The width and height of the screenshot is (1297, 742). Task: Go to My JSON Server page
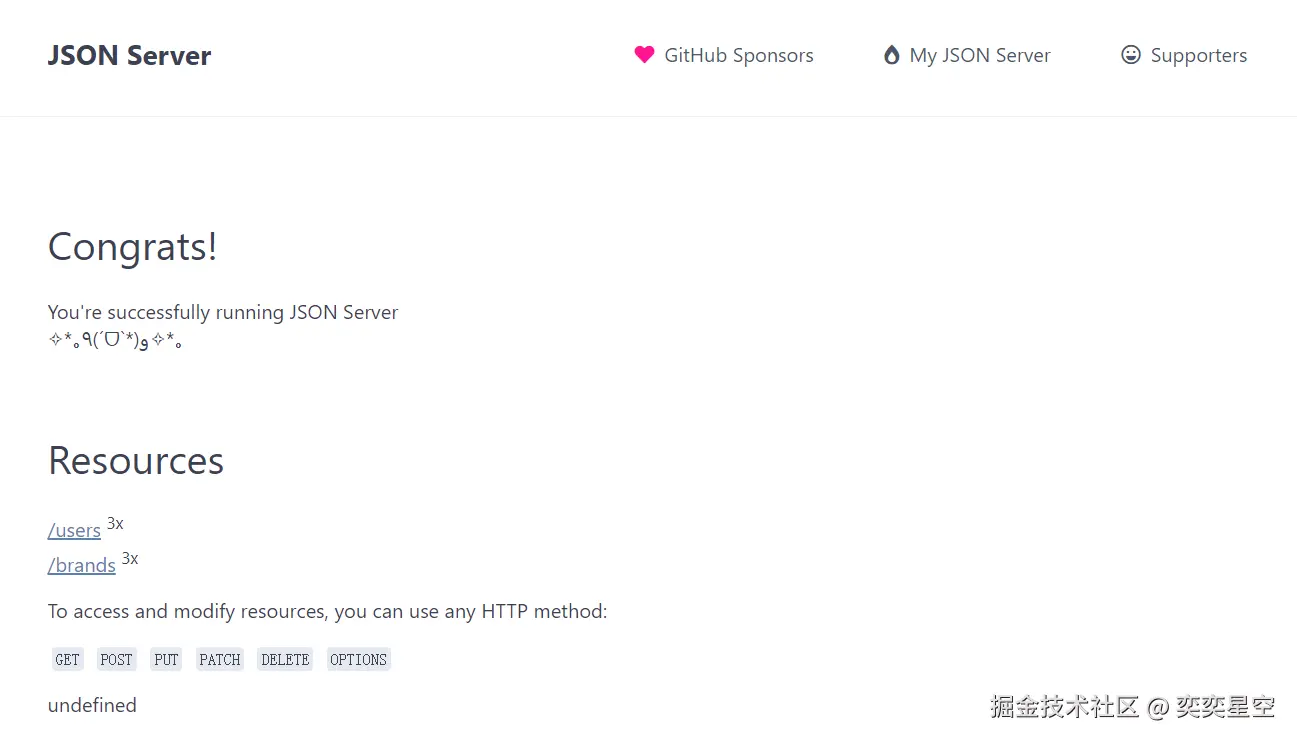coord(979,56)
